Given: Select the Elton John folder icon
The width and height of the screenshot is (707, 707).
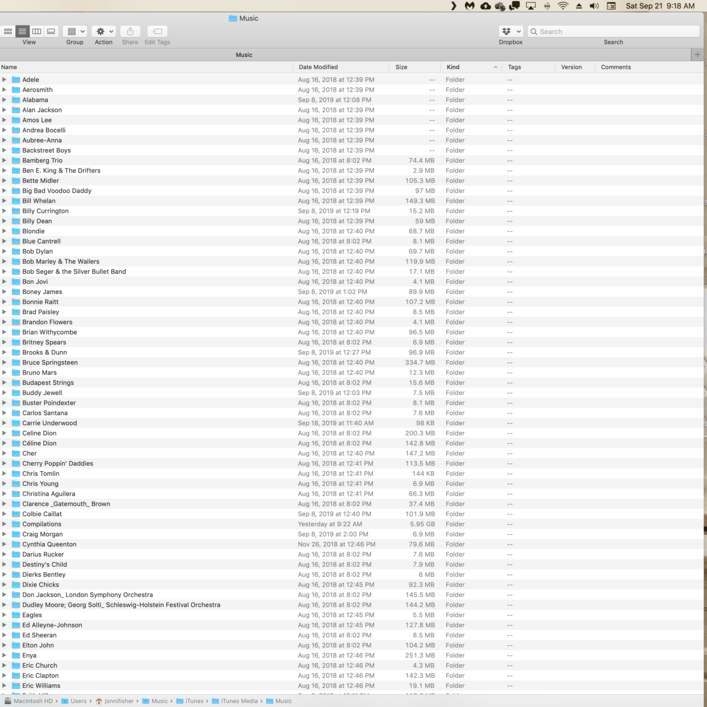Looking at the screenshot, I should pyautogui.click(x=16, y=645).
